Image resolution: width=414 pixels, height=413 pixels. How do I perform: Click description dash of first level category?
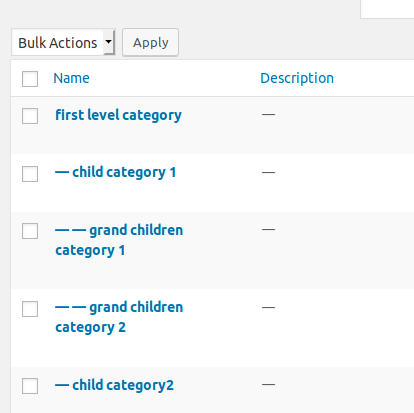(268, 115)
